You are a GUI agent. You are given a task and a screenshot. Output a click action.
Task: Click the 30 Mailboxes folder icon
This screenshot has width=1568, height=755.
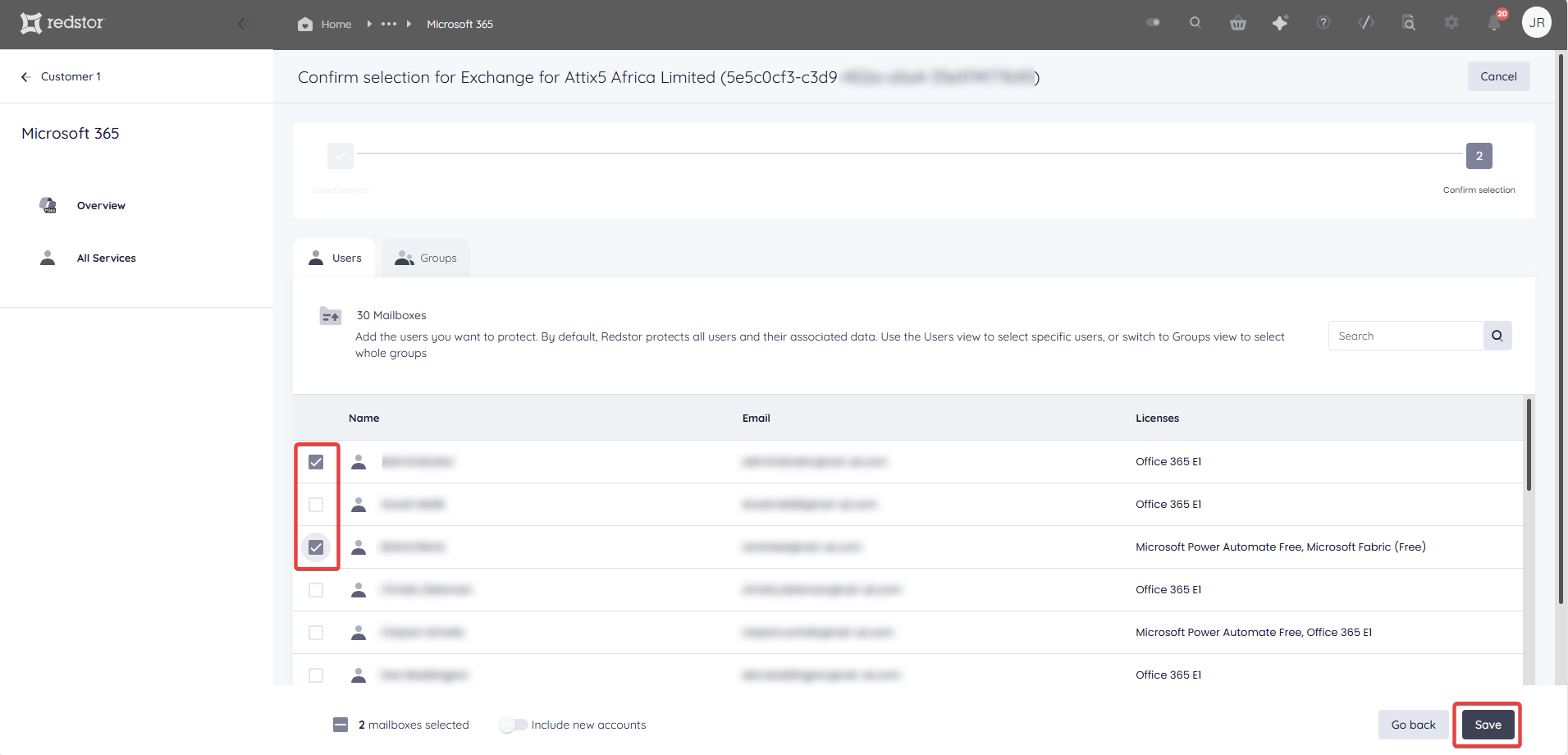[x=331, y=316]
